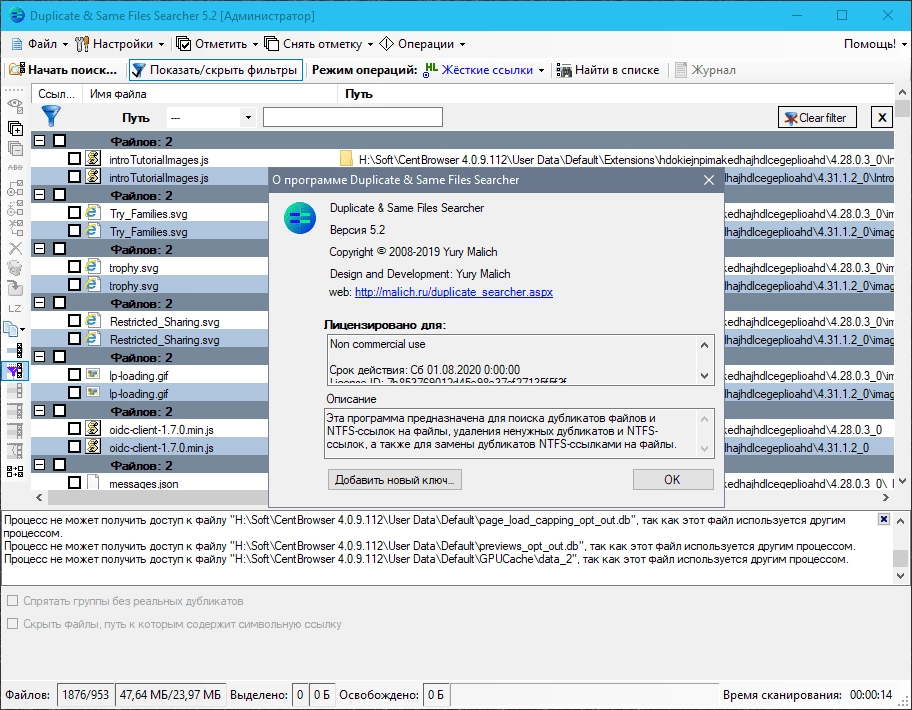Click the image icon of lp-loading.gif in 4.28.0.3_0 row
Screen dimensions: 912x710
tap(92, 374)
